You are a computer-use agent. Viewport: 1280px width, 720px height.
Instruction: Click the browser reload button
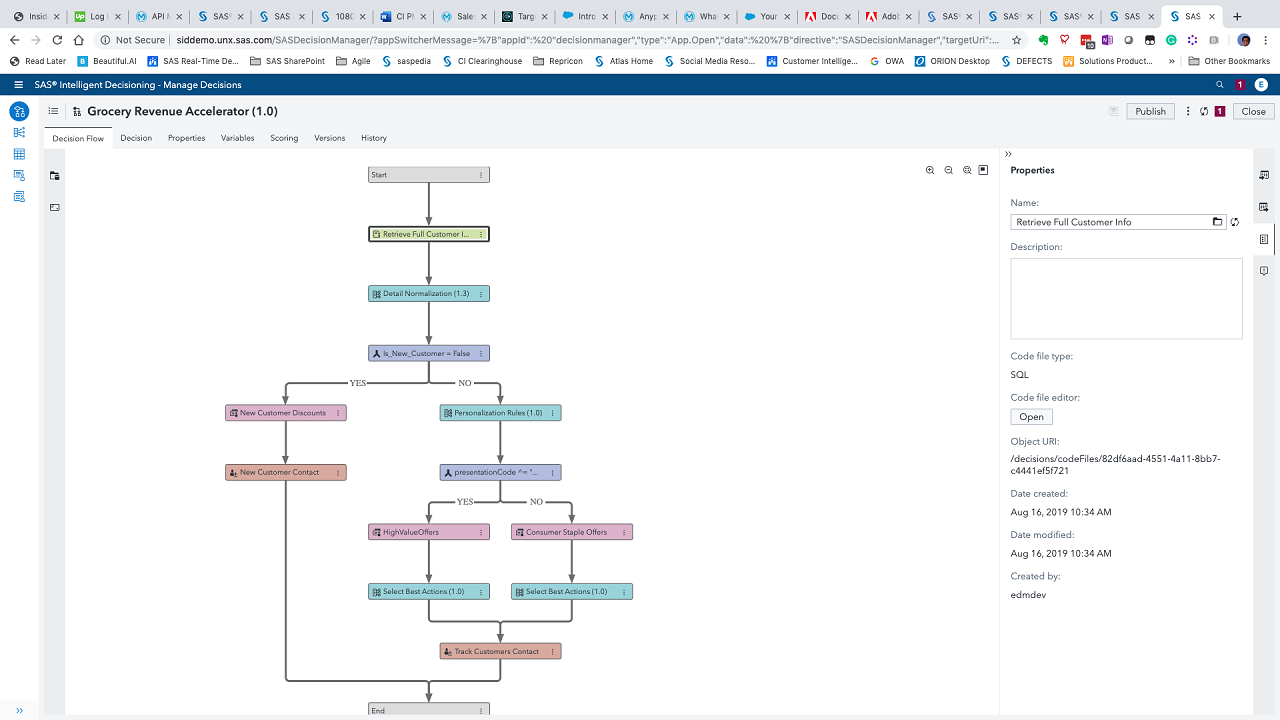tap(57, 40)
